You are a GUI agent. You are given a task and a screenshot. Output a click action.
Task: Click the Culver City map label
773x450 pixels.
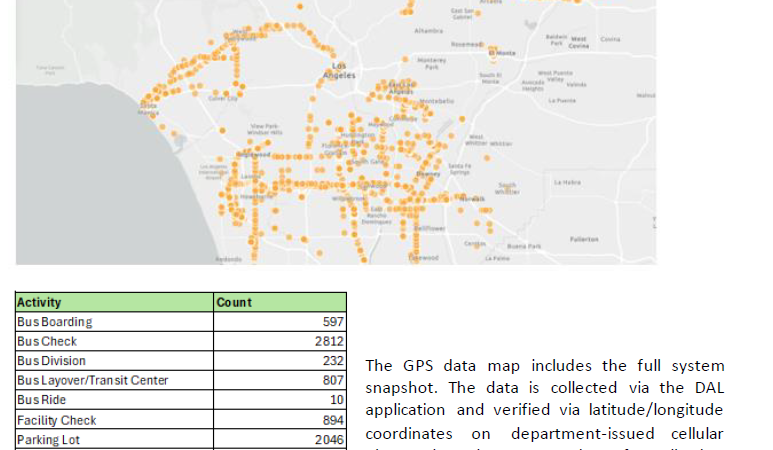pos(222,99)
